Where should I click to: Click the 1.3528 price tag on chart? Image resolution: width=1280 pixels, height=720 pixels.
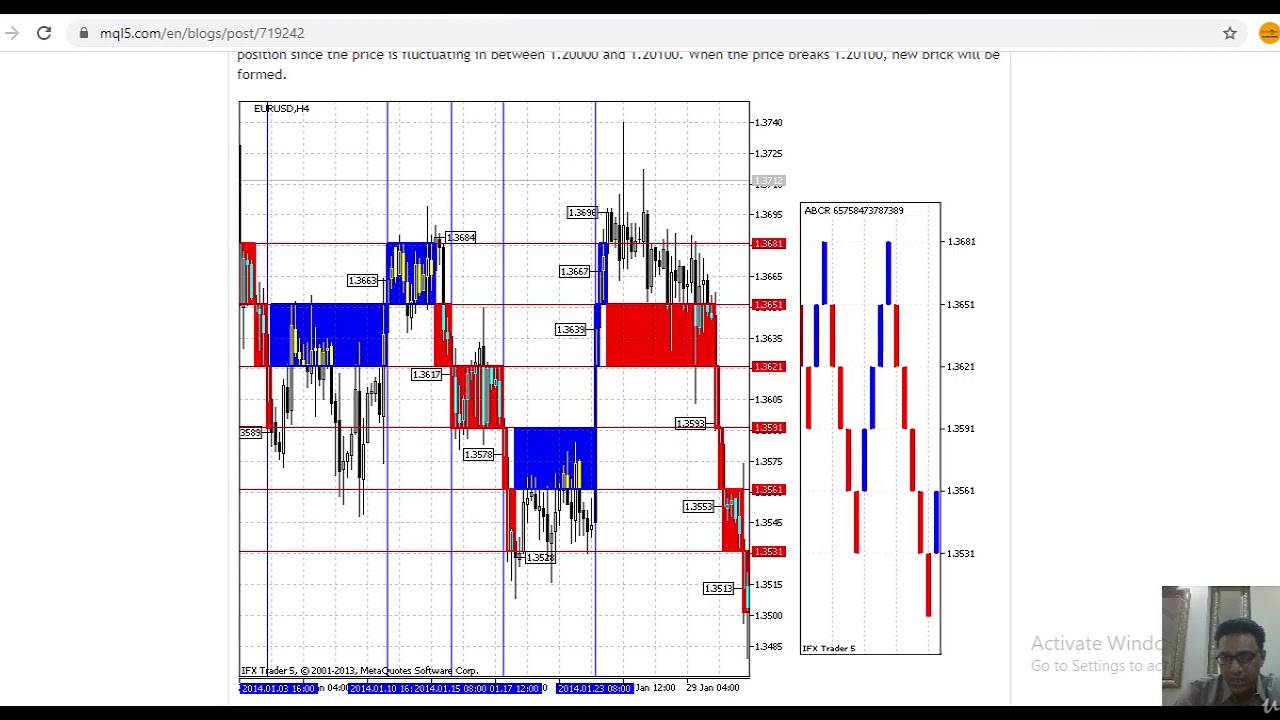(x=539, y=557)
